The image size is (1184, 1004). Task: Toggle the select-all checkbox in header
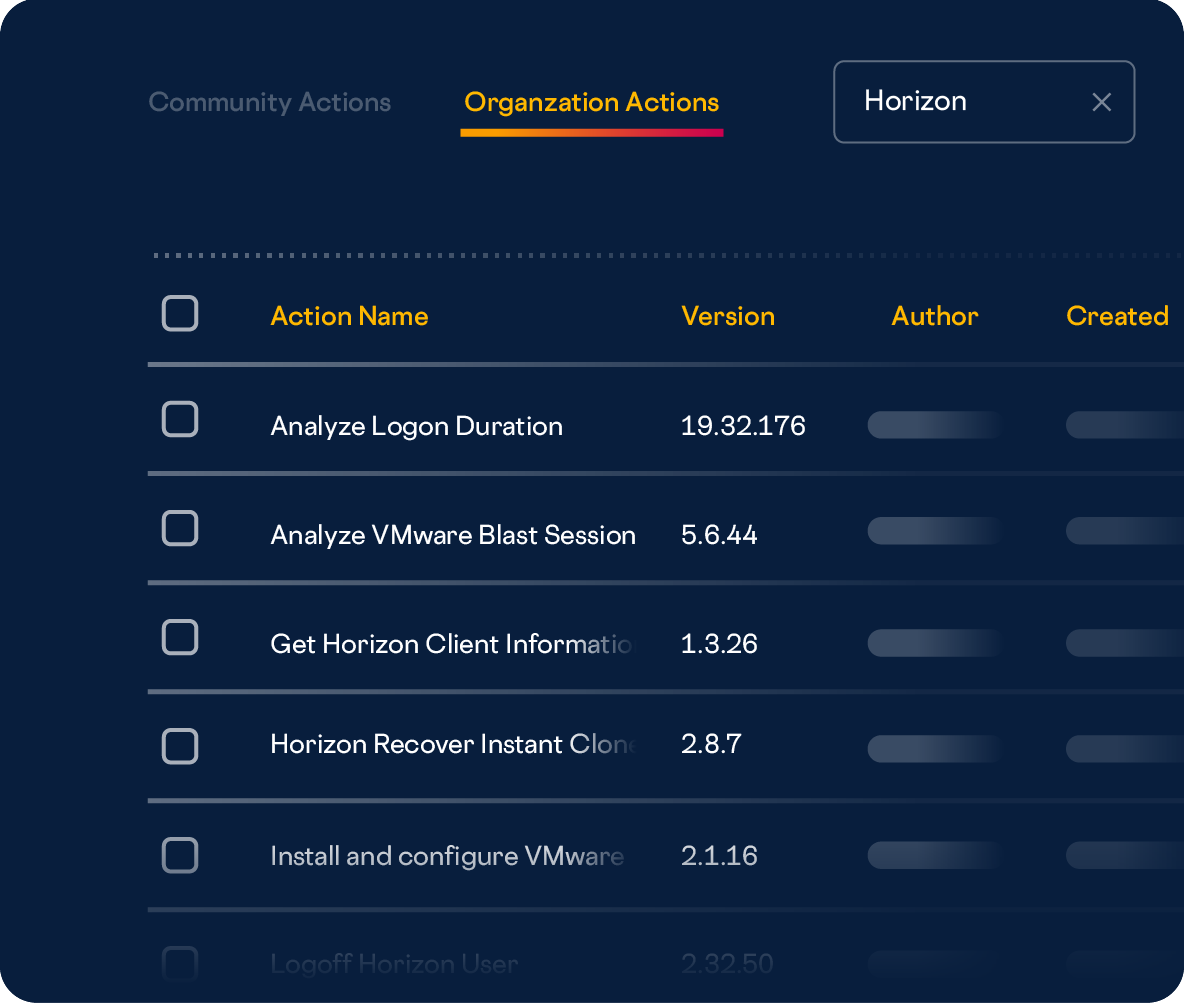click(180, 314)
